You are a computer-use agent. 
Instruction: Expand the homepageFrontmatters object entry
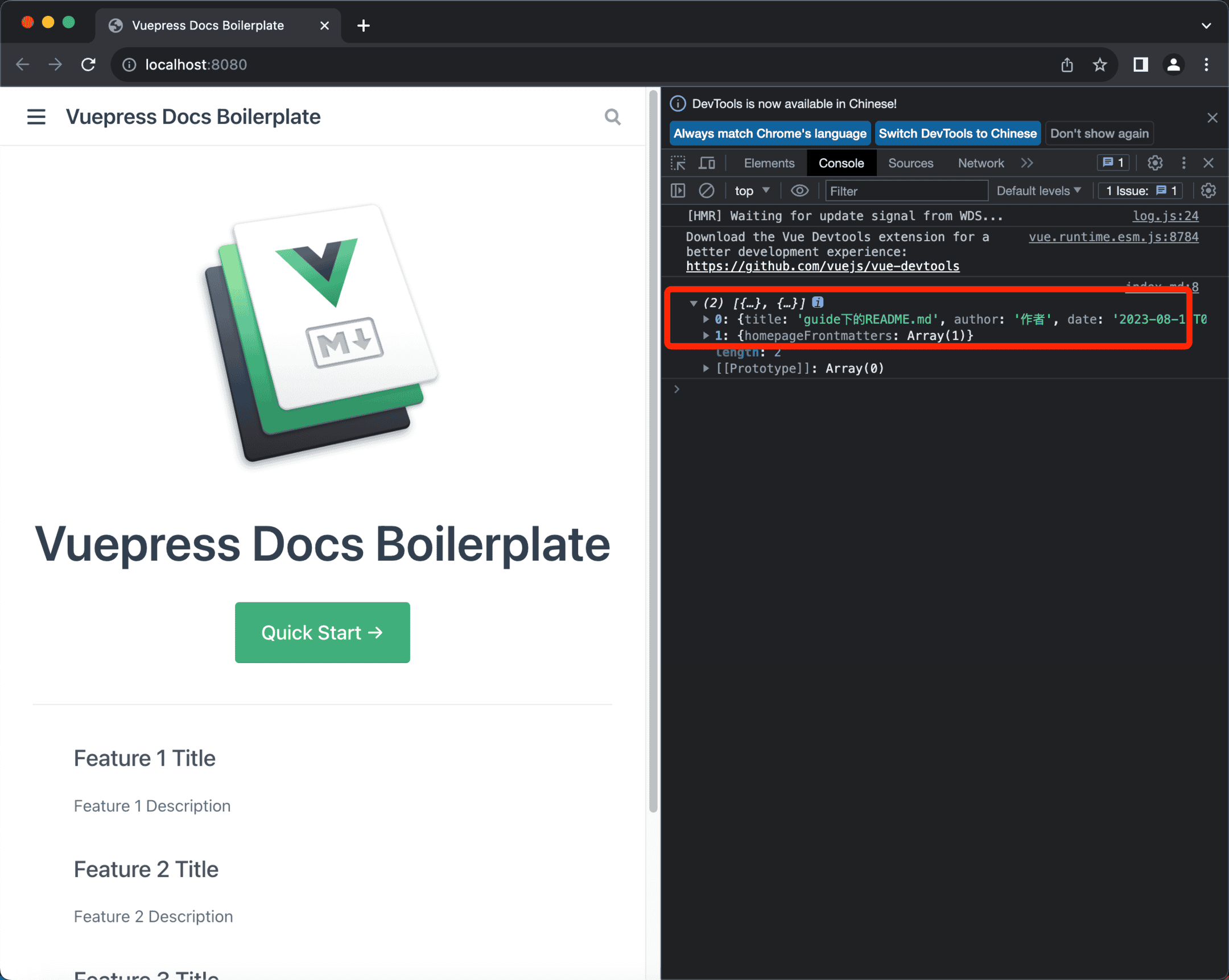[706, 336]
